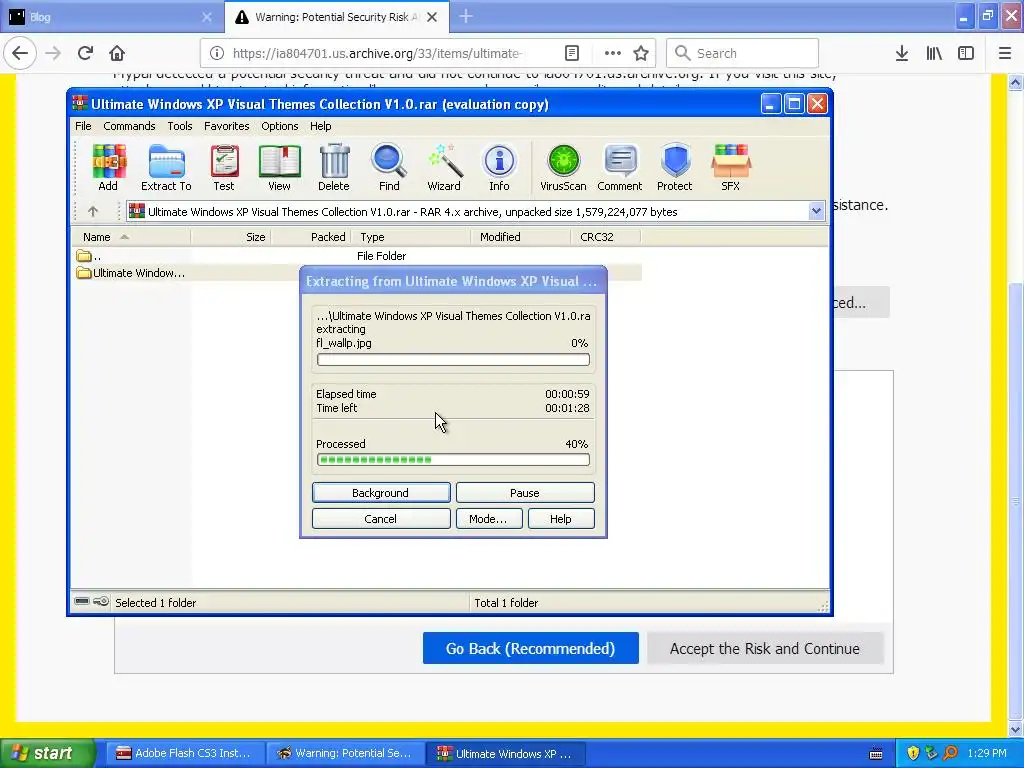
Task: Sort by the CRC32 column header
Action: tap(605, 236)
